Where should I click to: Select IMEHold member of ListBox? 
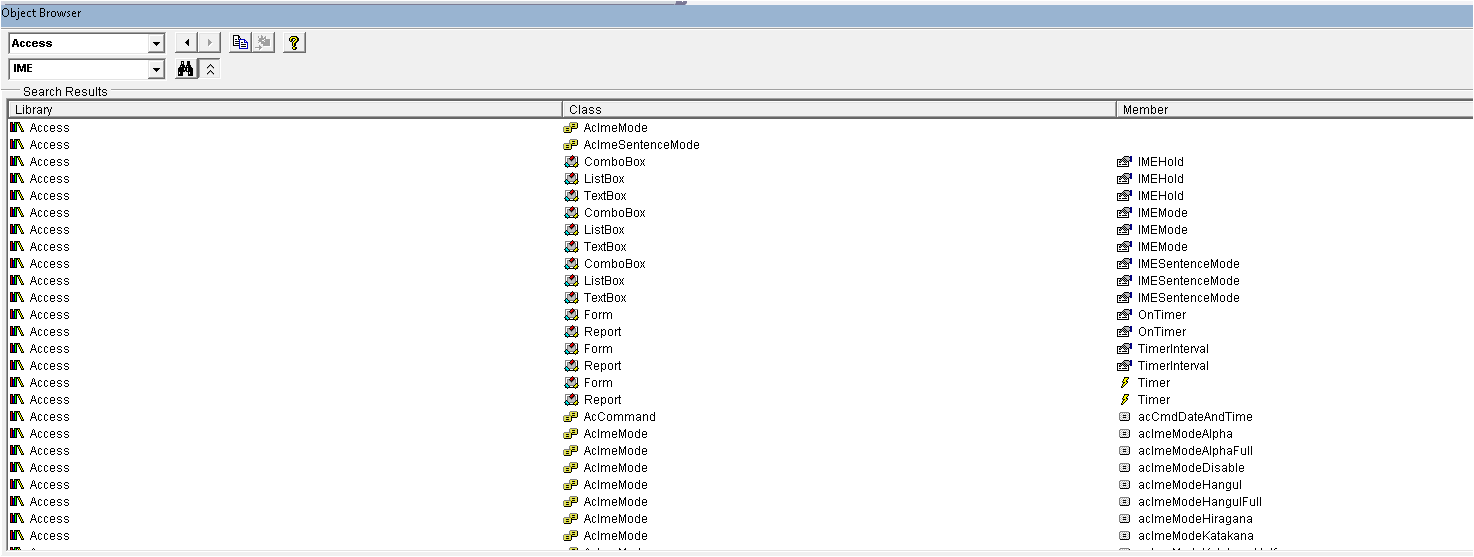point(1160,179)
